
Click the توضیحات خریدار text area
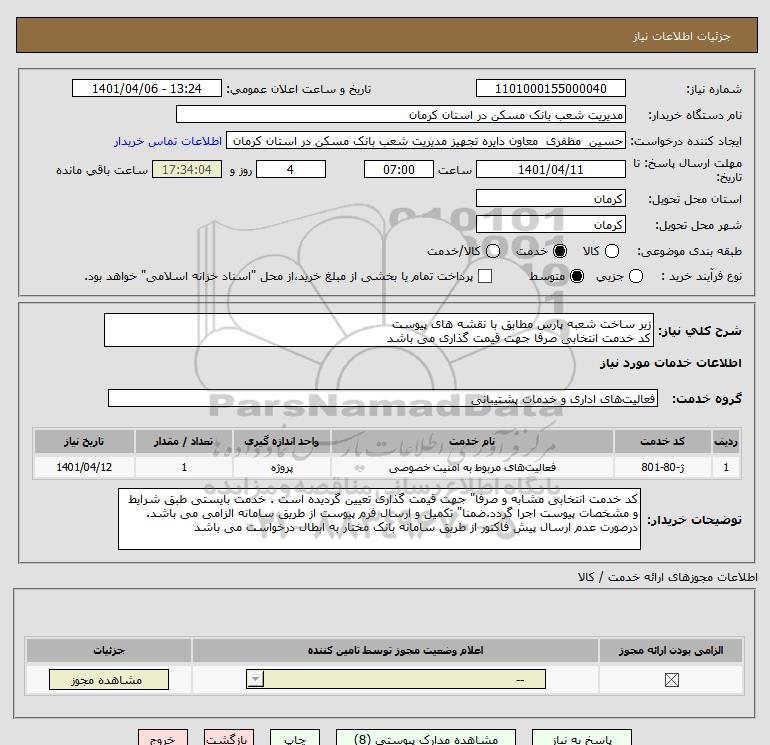point(379,519)
